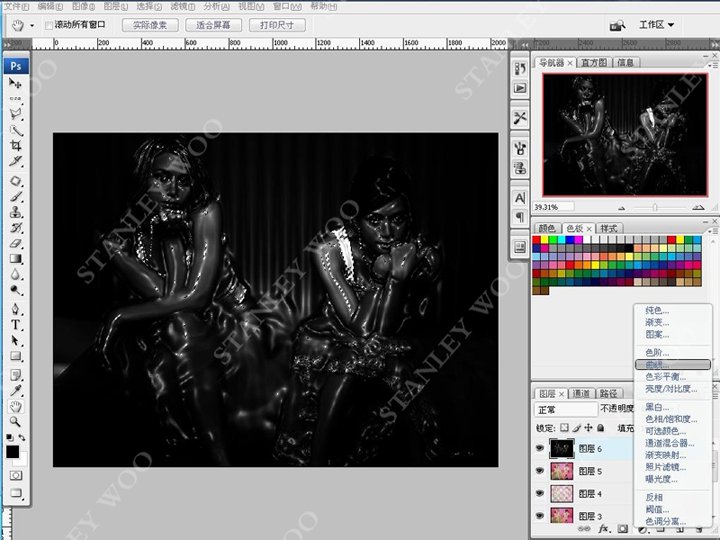This screenshot has height=540, width=720.
Task: Switch to the 样式 tab
Action: [609, 228]
